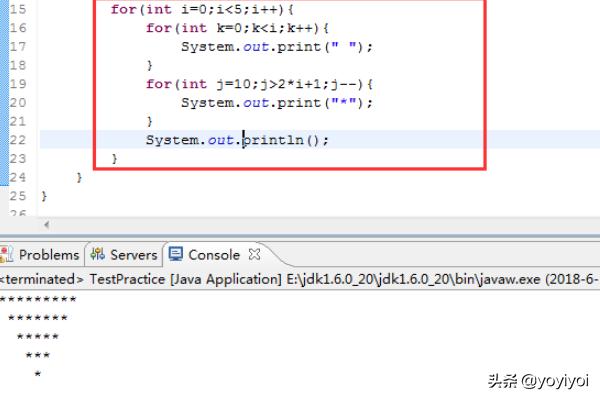Place cursor in 'for(int k=0;k<i;k++){' line
This screenshot has height=400, width=600.
[x=237, y=28]
